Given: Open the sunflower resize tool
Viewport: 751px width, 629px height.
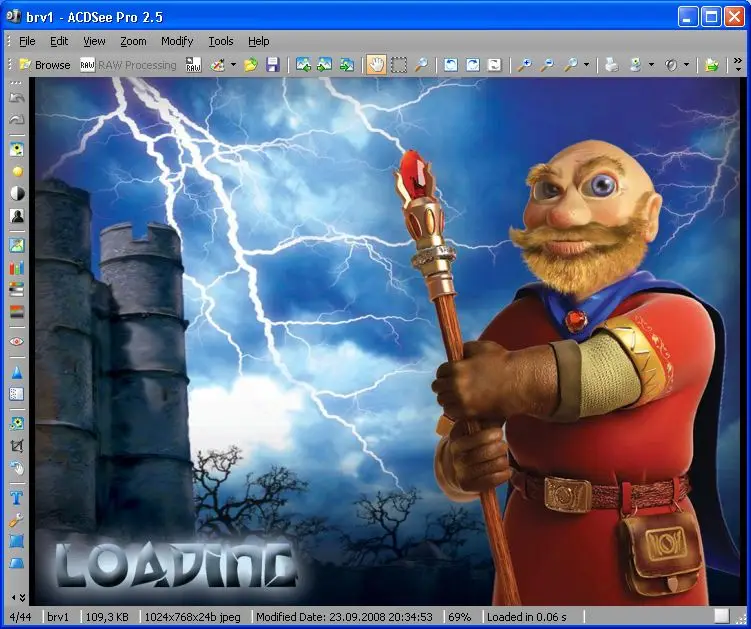Looking at the screenshot, I should coord(17,424).
